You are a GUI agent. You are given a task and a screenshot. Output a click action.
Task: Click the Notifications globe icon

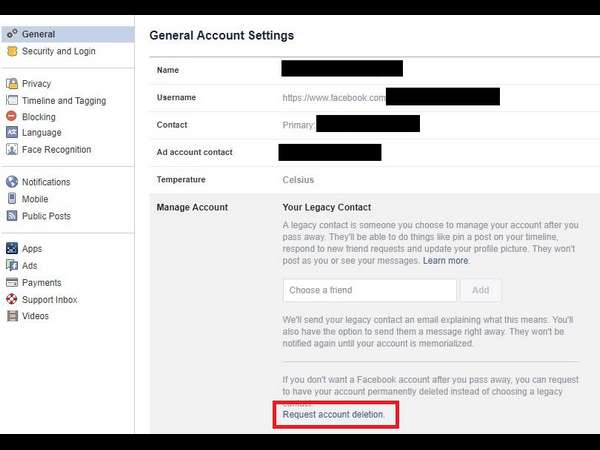pos(12,182)
